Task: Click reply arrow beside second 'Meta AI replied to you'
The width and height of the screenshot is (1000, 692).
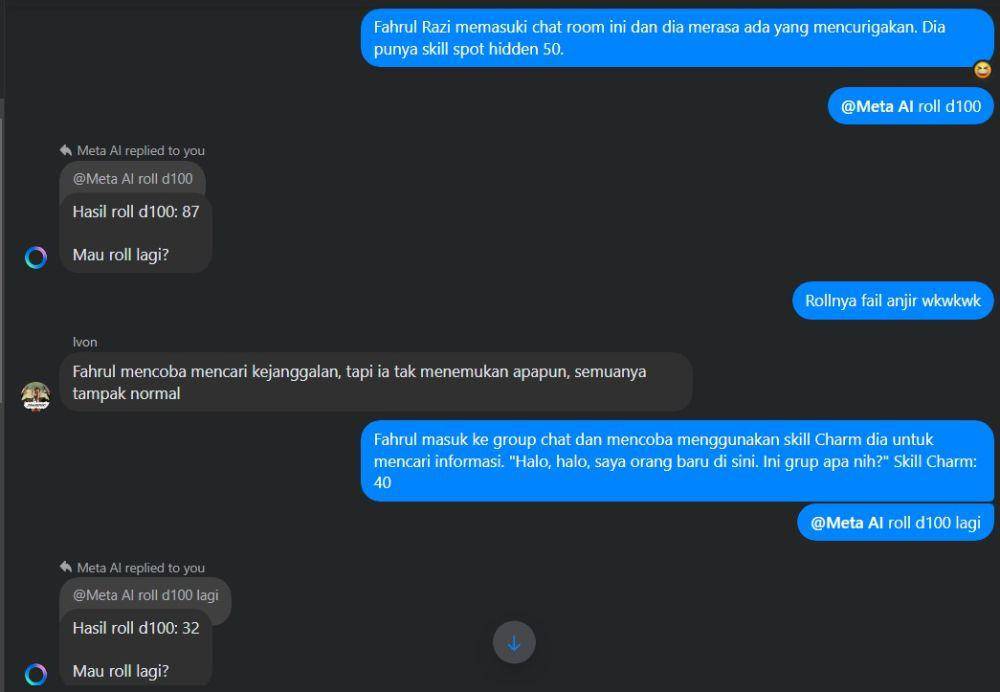Action: coord(66,567)
